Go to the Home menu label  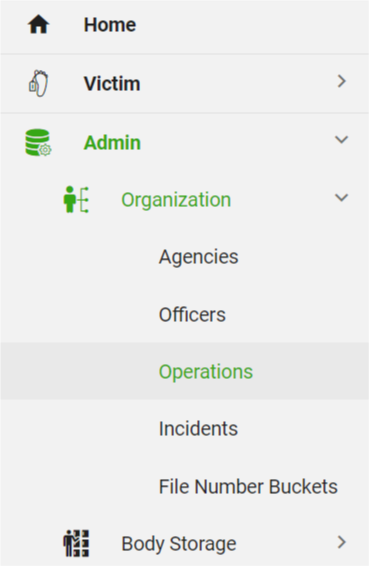coord(110,25)
